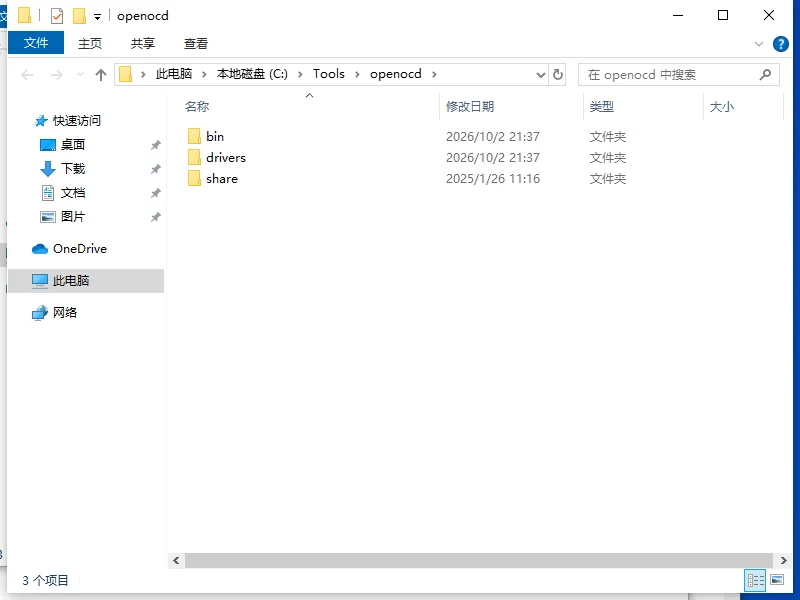Go back with the left arrow
This screenshot has height=600, width=800.
tap(27, 75)
